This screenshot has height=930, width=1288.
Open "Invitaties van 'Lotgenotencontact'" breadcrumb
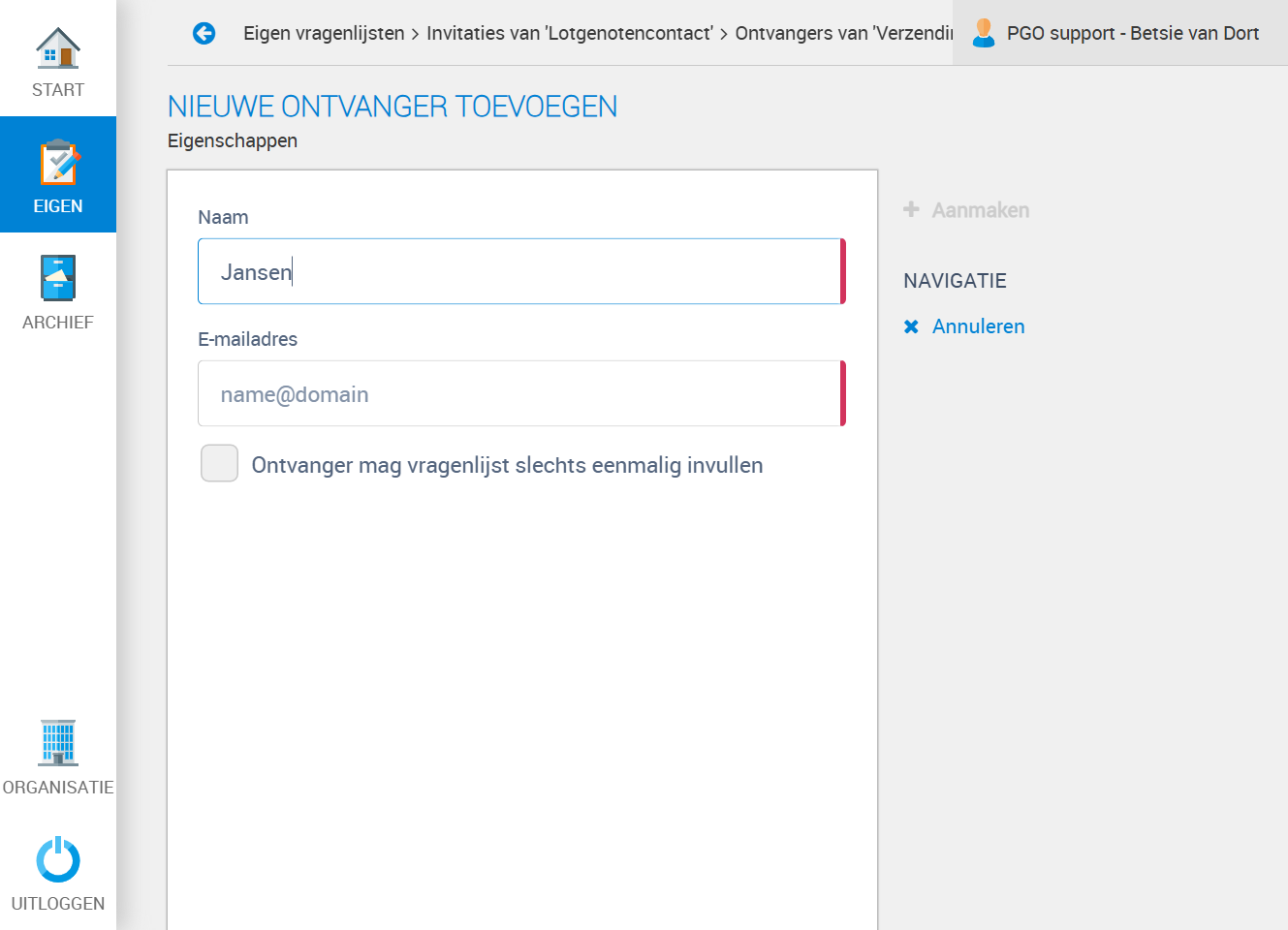(x=570, y=33)
